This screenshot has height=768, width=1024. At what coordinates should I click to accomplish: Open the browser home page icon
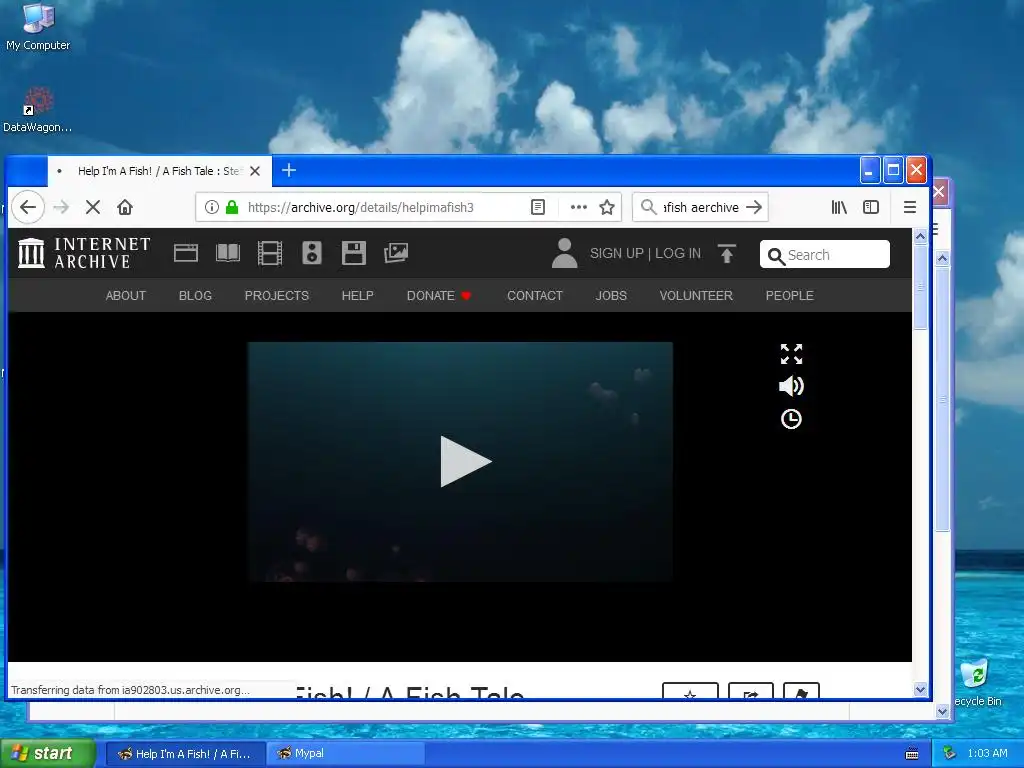point(125,208)
